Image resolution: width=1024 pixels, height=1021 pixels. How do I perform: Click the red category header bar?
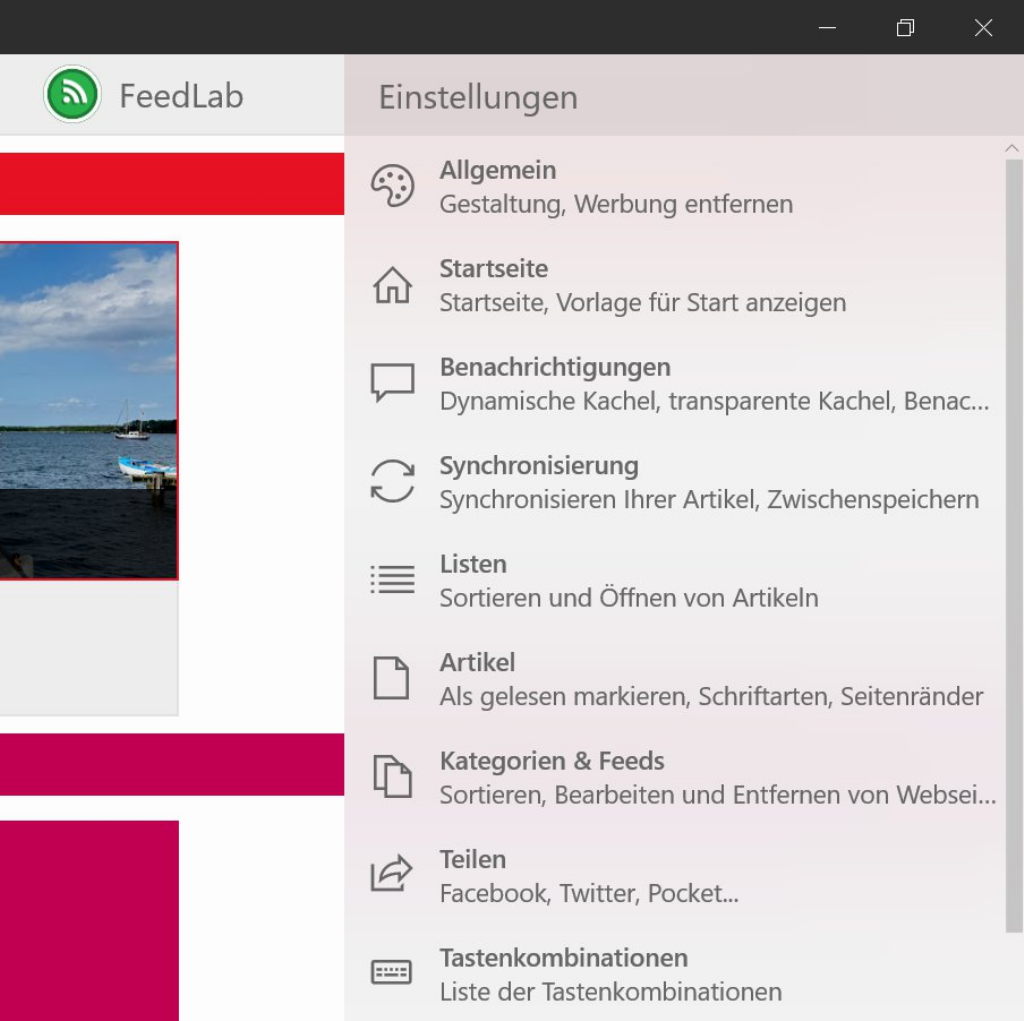pos(172,184)
